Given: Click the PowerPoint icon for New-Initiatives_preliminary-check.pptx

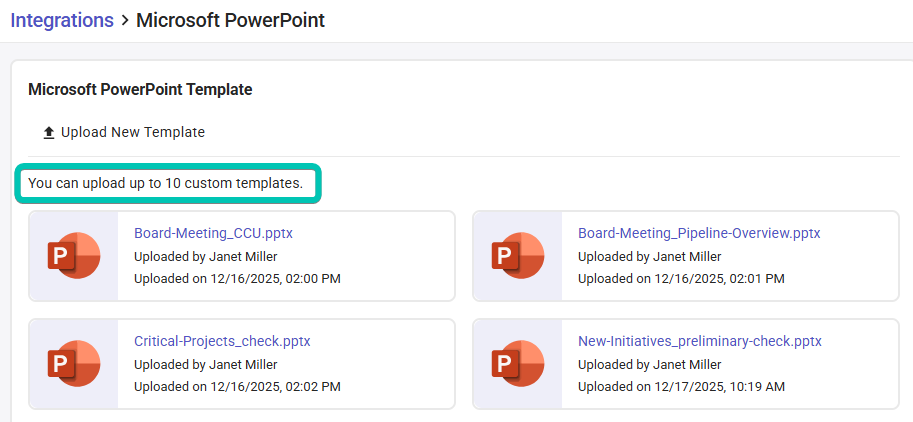Looking at the screenshot, I should click(x=517, y=364).
